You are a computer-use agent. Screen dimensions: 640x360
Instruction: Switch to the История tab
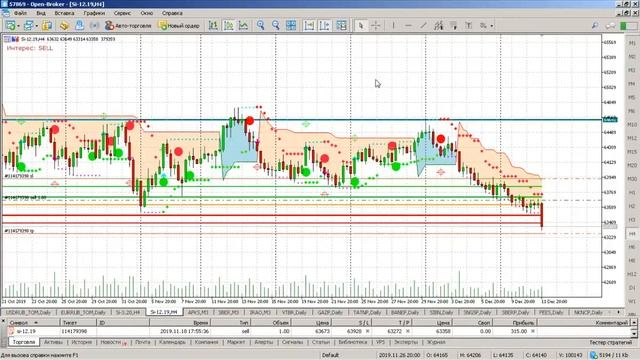pyautogui.click(x=82, y=342)
